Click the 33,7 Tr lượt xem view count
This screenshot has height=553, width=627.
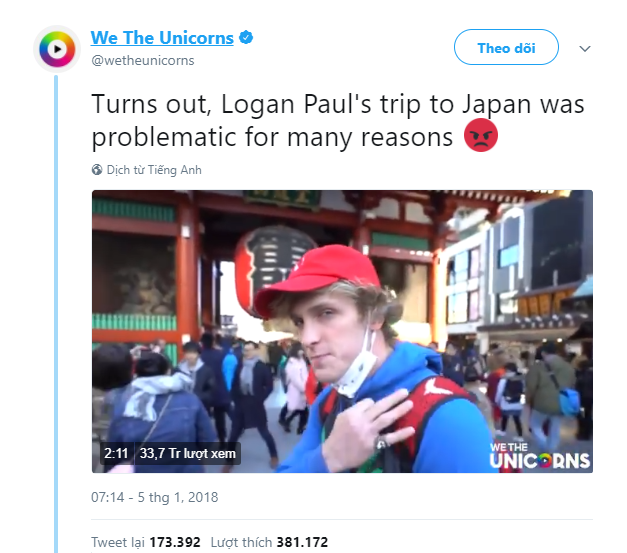tap(188, 453)
